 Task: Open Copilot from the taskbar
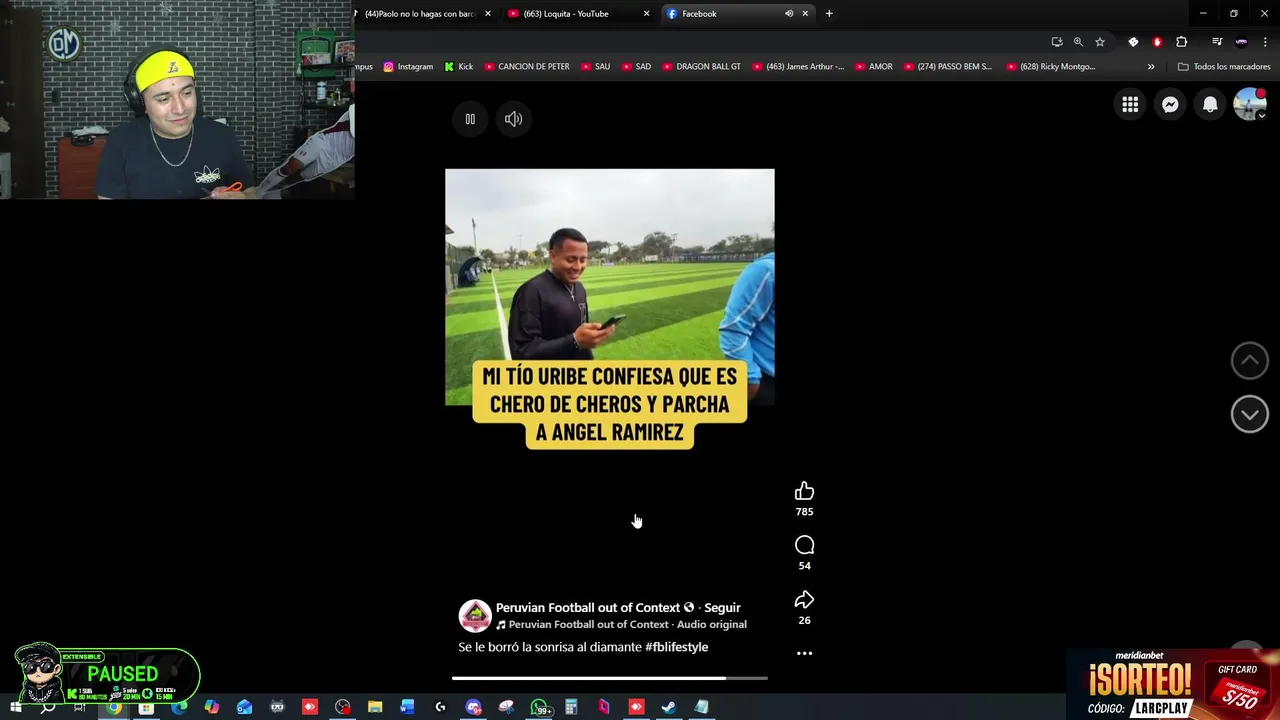pos(212,707)
